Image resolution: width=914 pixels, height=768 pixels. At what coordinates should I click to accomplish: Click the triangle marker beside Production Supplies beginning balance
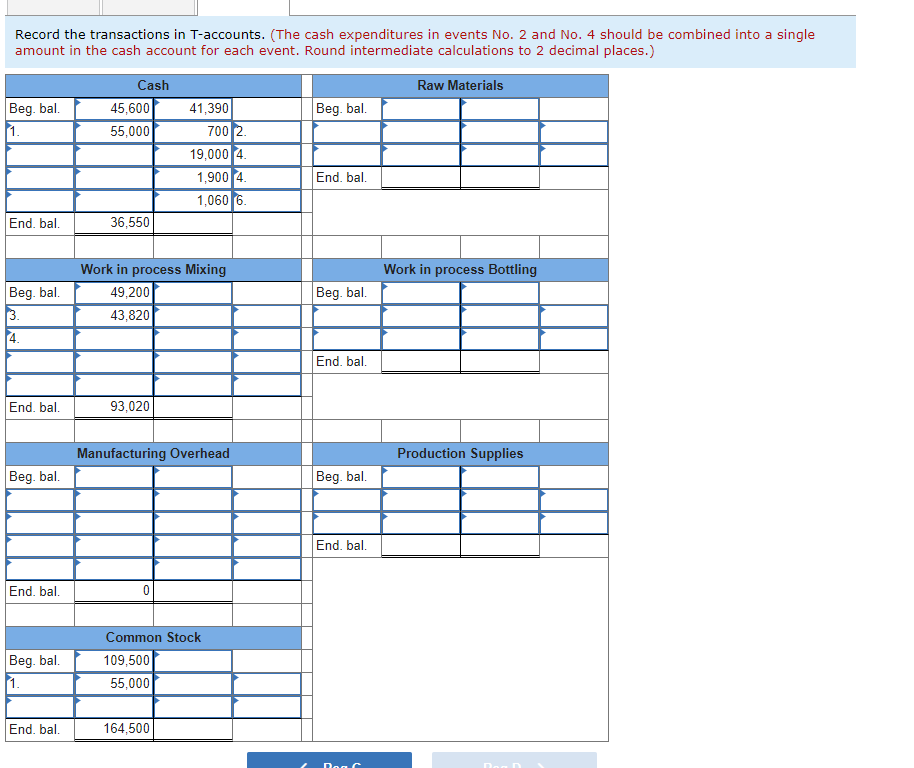click(x=386, y=472)
